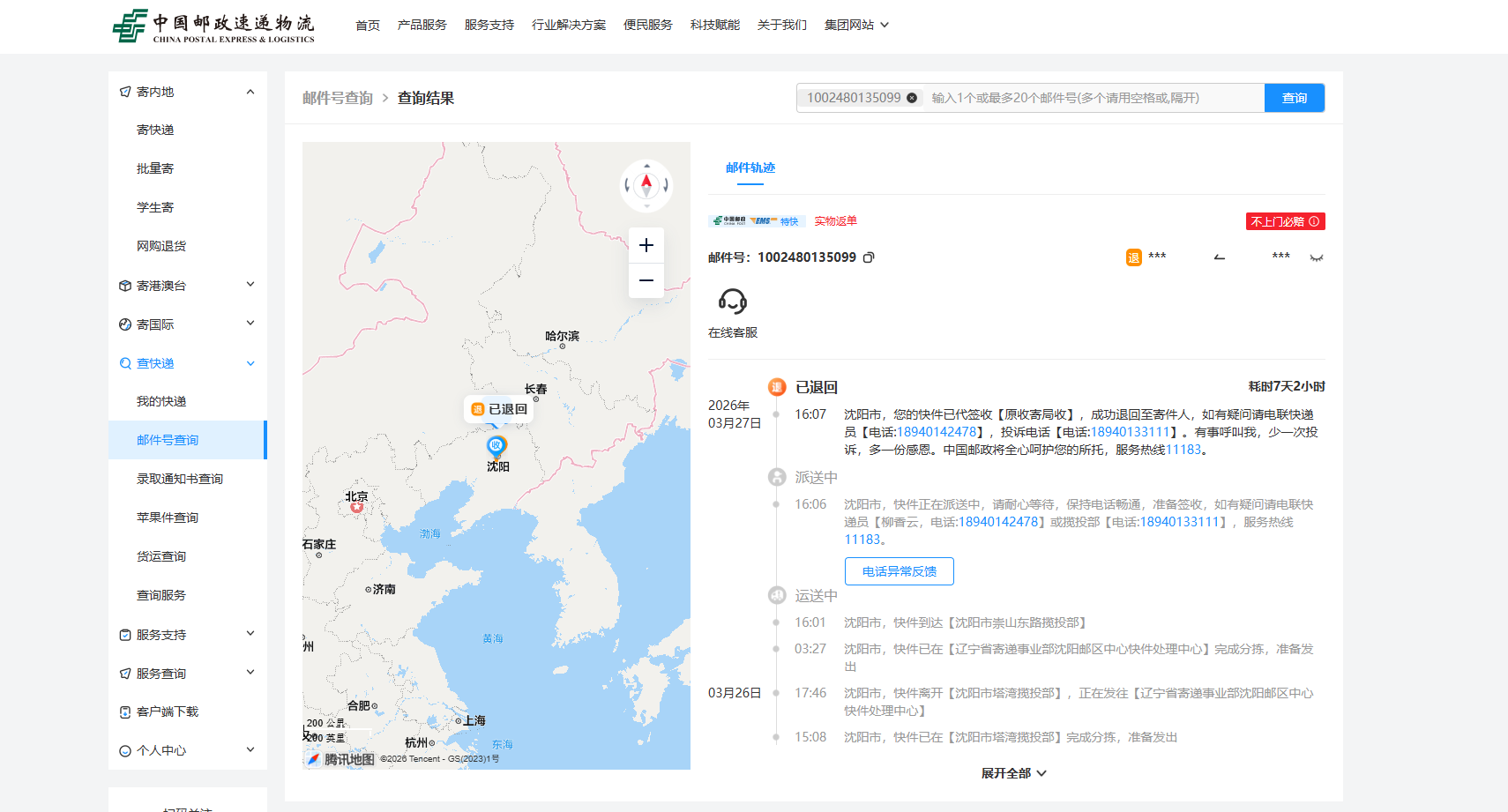Open the 集团网站 dropdown in header
Image resolution: width=1508 pixels, height=812 pixels.
click(855, 25)
